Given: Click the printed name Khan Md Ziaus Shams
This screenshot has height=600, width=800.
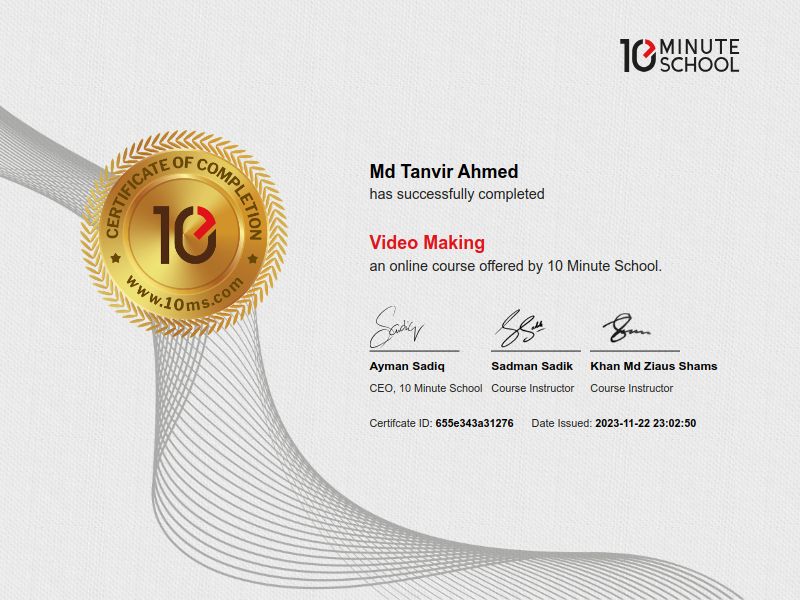Looking at the screenshot, I should click(653, 366).
